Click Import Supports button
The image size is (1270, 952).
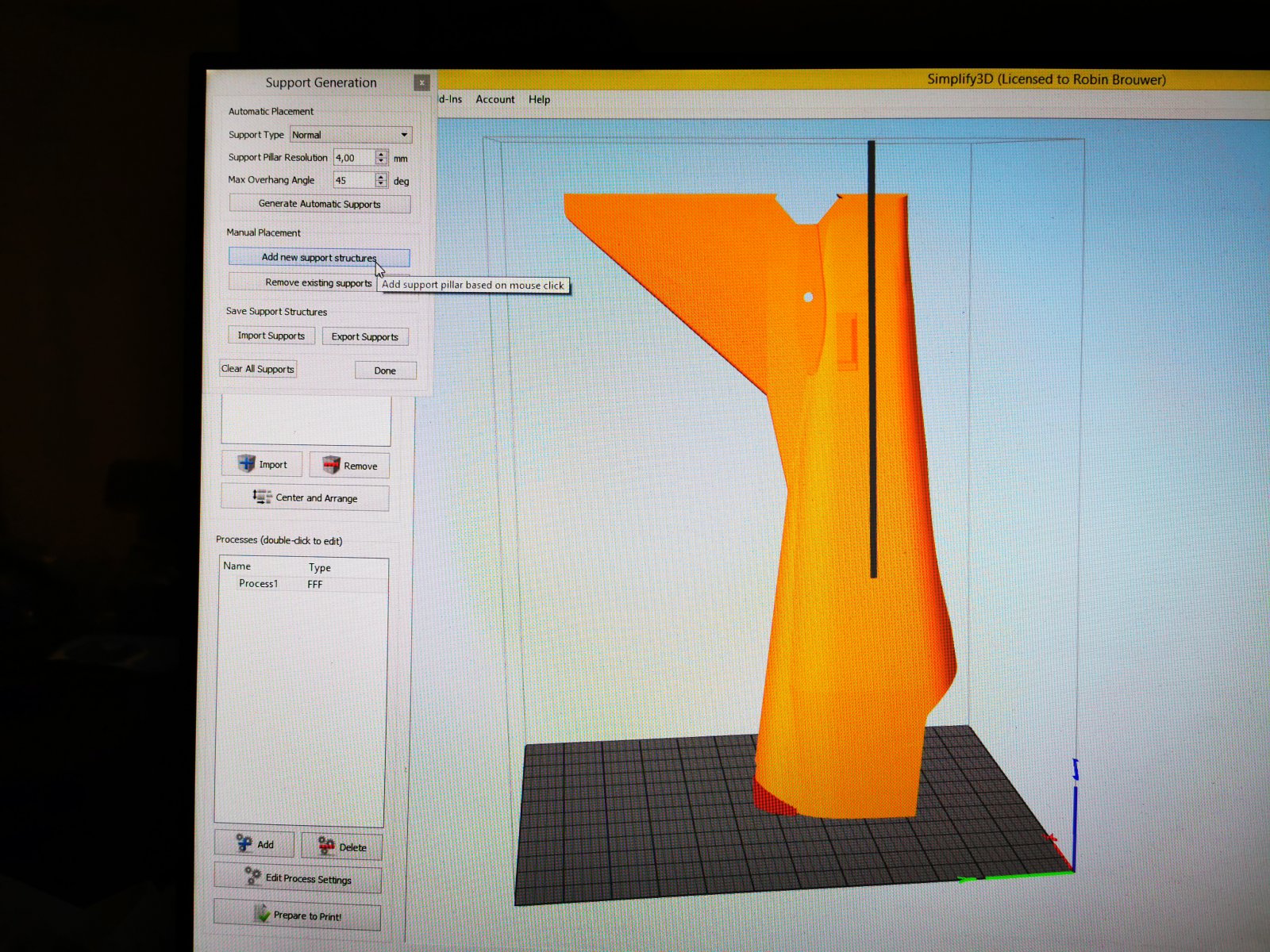click(271, 336)
